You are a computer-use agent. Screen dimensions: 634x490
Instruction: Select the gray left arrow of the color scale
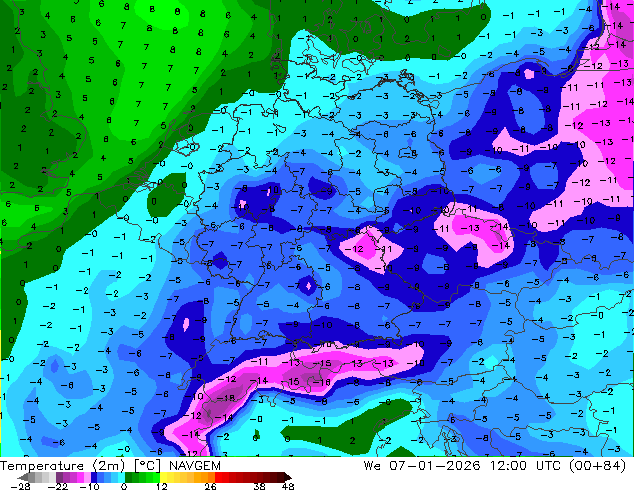coord(23,477)
